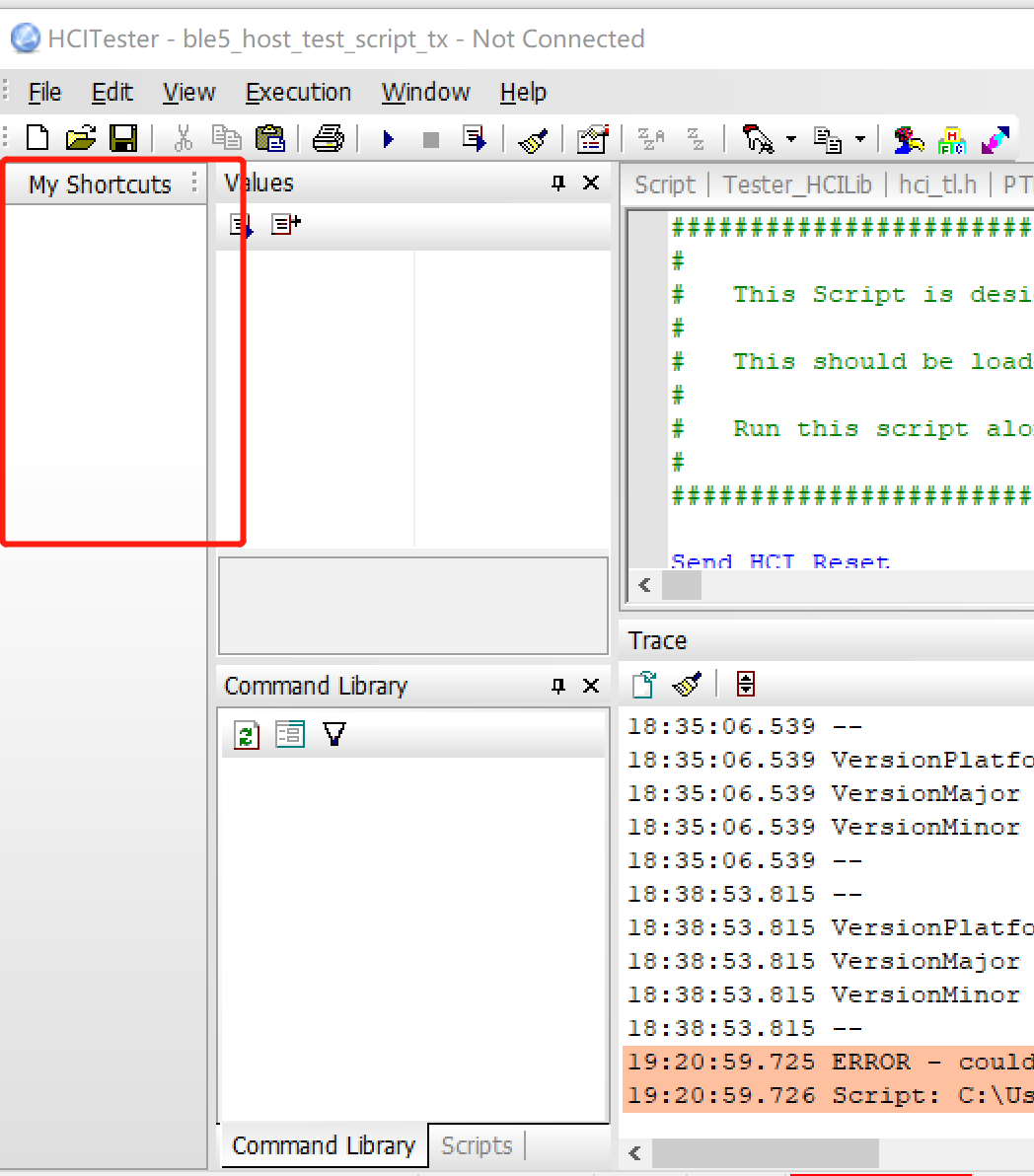Run the script with the blue play arrow
Screen dimensions: 1034x1176
coord(388,139)
